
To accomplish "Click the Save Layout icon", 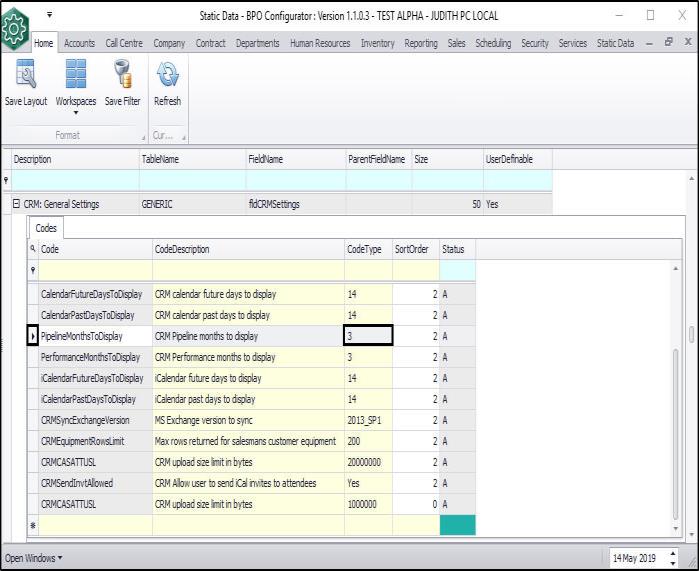I will (x=25, y=76).
